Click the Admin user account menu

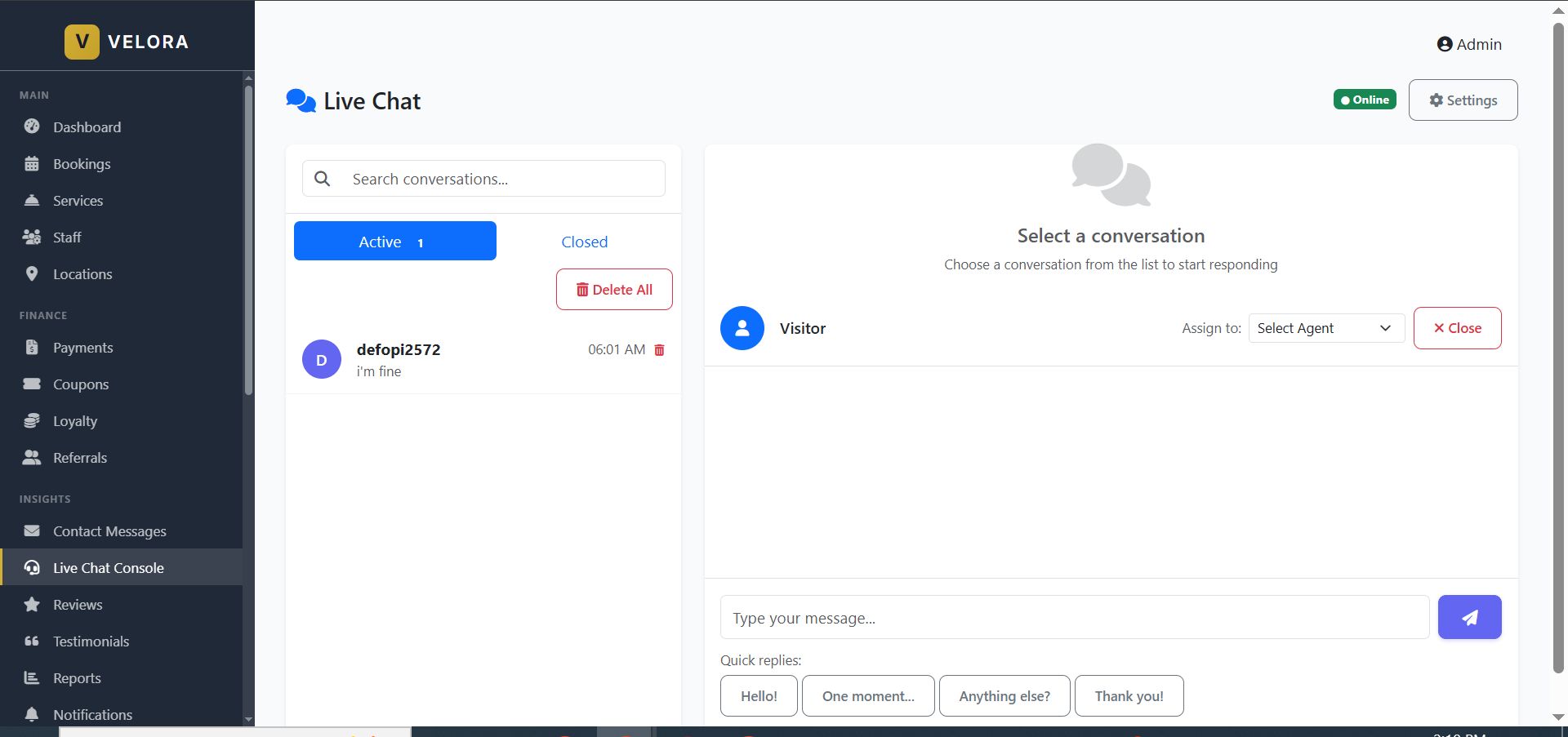coord(1469,44)
